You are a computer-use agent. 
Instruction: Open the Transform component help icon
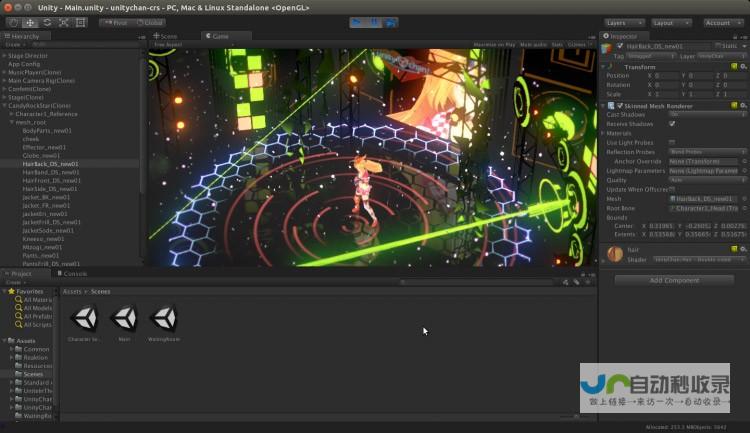point(734,67)
